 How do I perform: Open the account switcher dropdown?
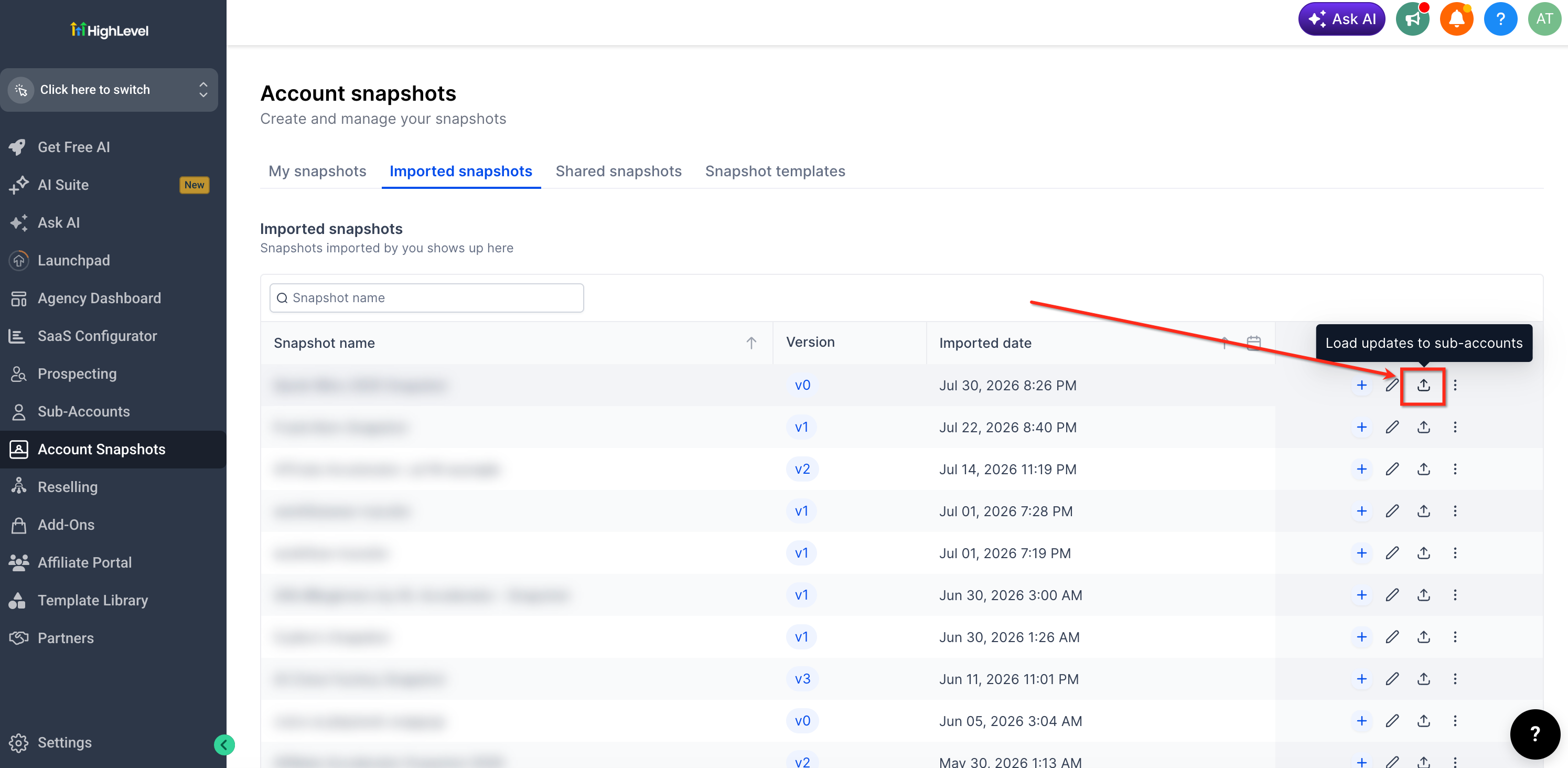click(x=109, y=90)
